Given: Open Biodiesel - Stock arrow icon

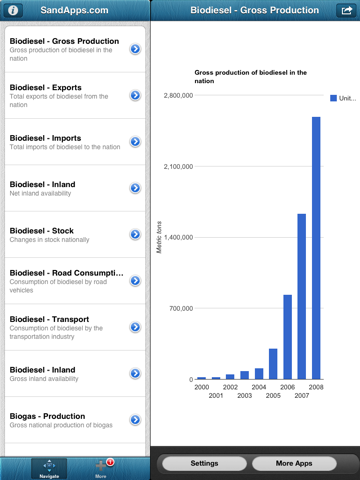Looking at the screenshot, I should 135,234.
